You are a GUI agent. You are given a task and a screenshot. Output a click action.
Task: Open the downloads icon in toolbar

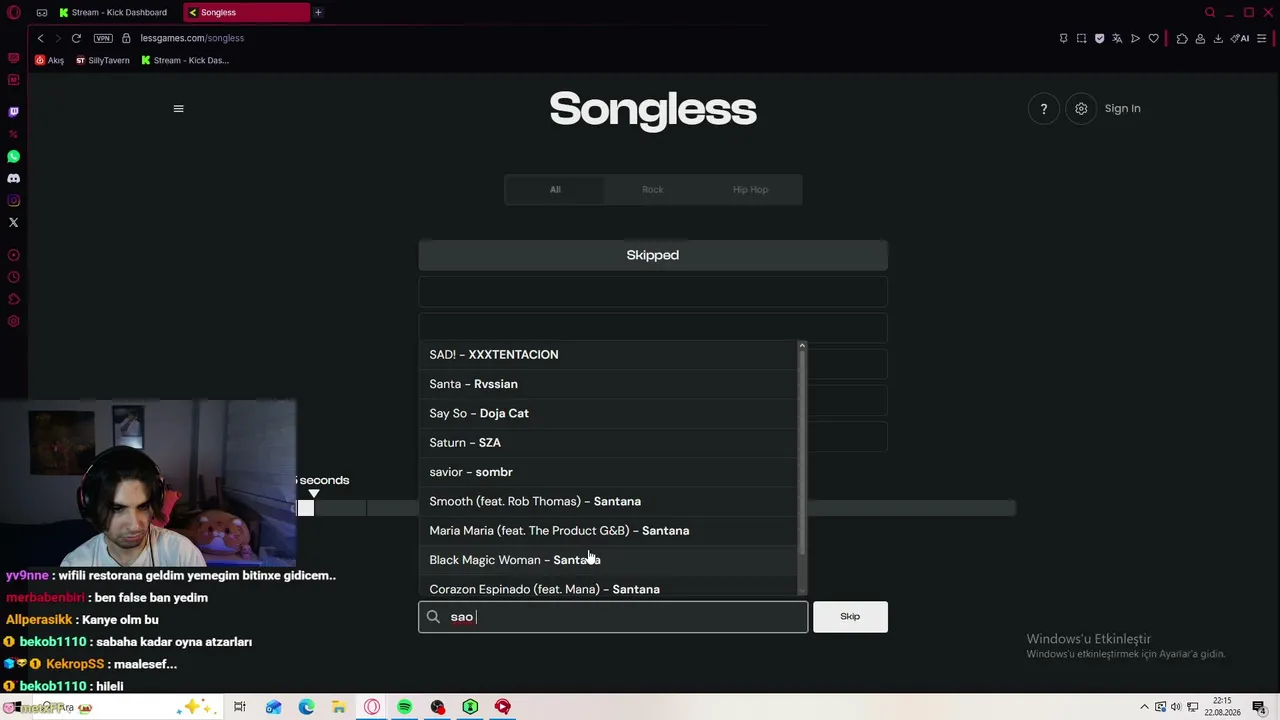coord(1218,38)
